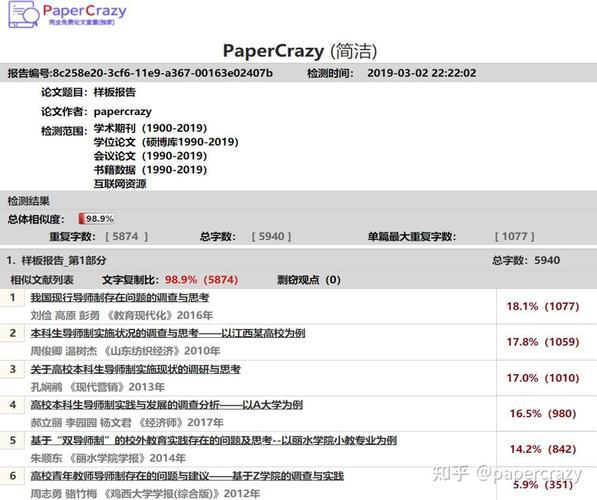Open paper '我国现行导师制存在问题的调查与思考'
Image resolution: width=597 pixels, height=500 pixels.
(x=120, y=298)
